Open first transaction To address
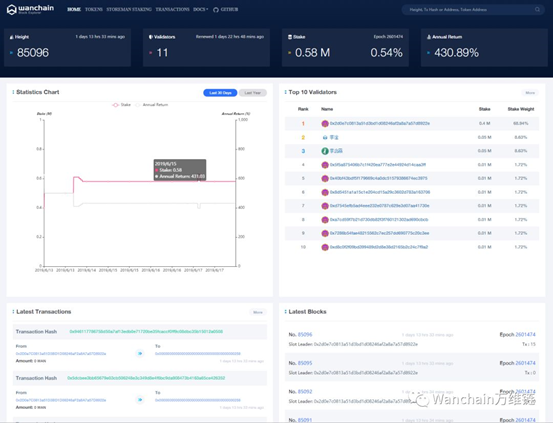Screen dimensions: 553x423 [198, 353]
